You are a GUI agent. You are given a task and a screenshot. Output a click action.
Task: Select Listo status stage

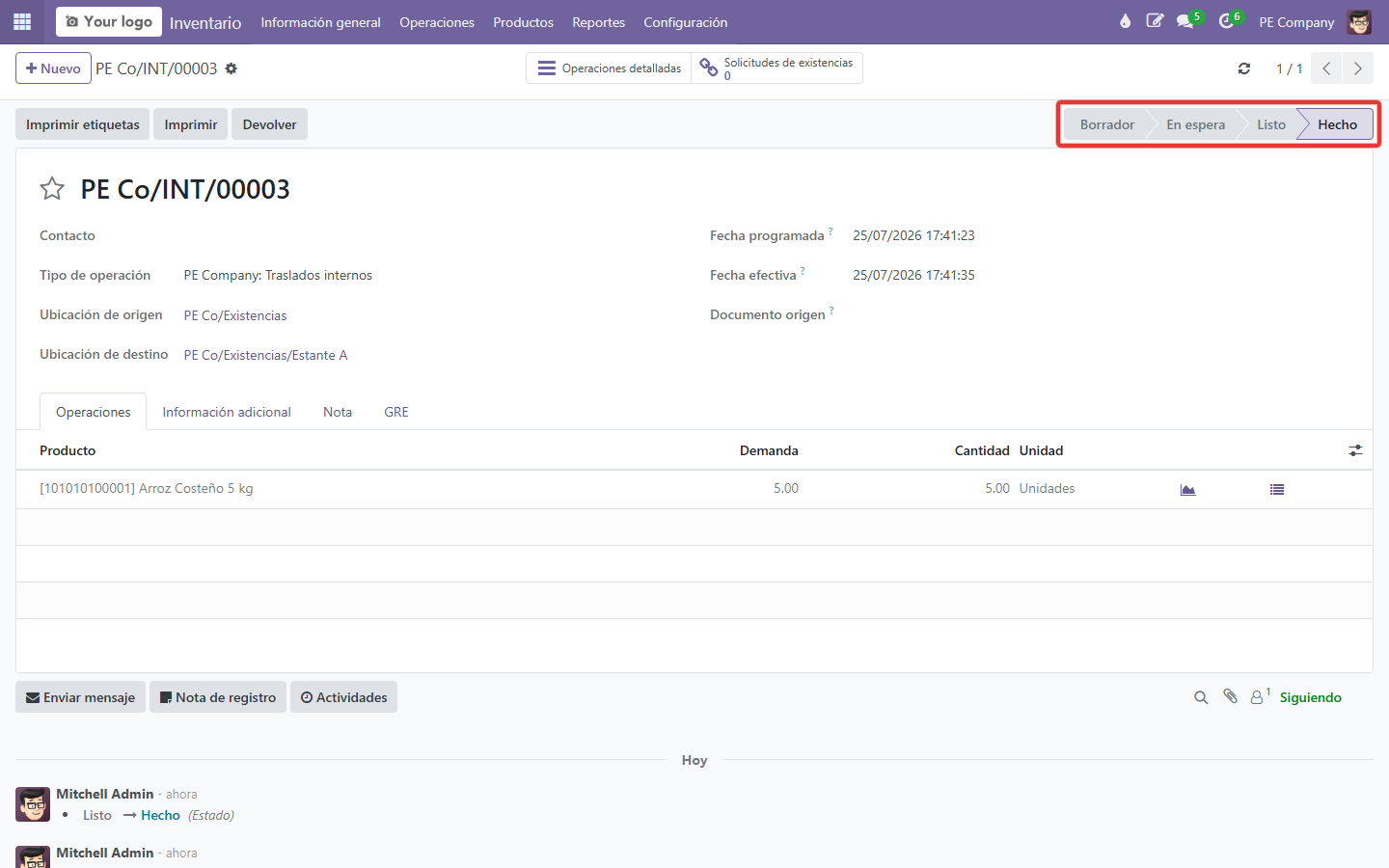(1270, 124)
